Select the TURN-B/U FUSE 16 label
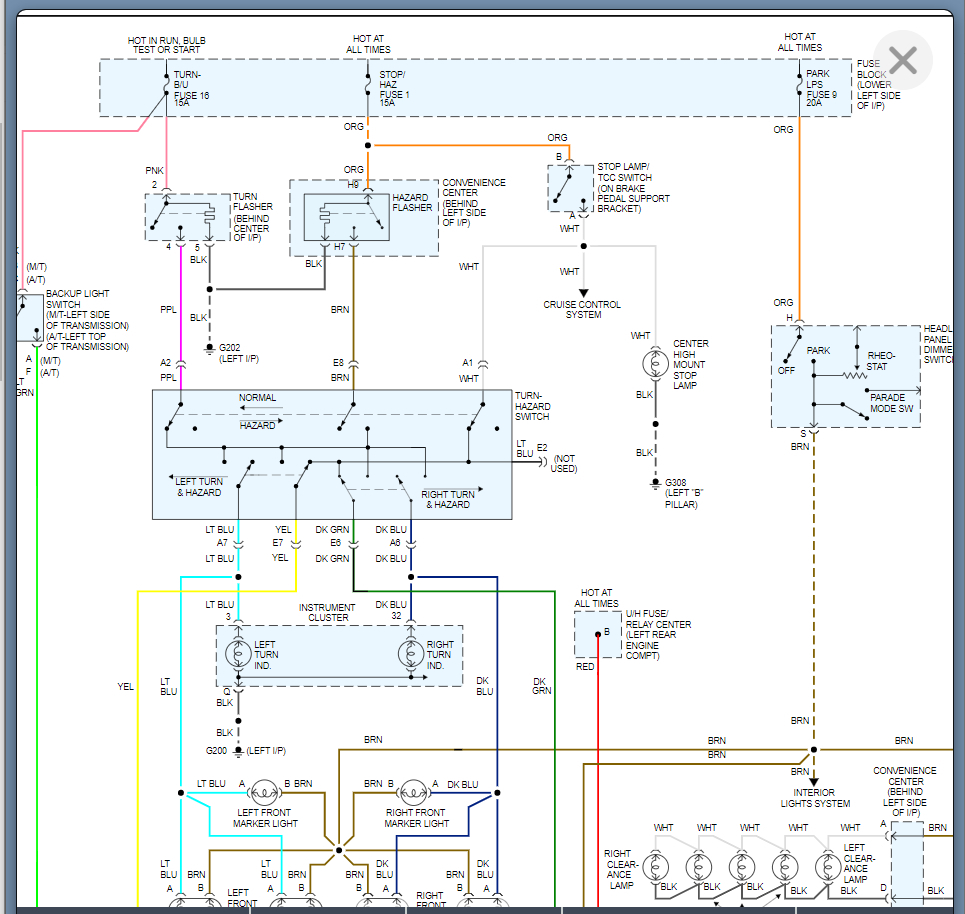This screenshot has width=965, height=914. tap(191, 89)
